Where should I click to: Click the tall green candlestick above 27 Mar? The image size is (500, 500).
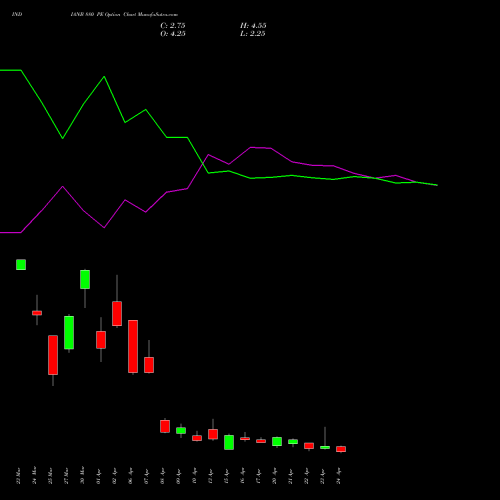coord(69,333)
